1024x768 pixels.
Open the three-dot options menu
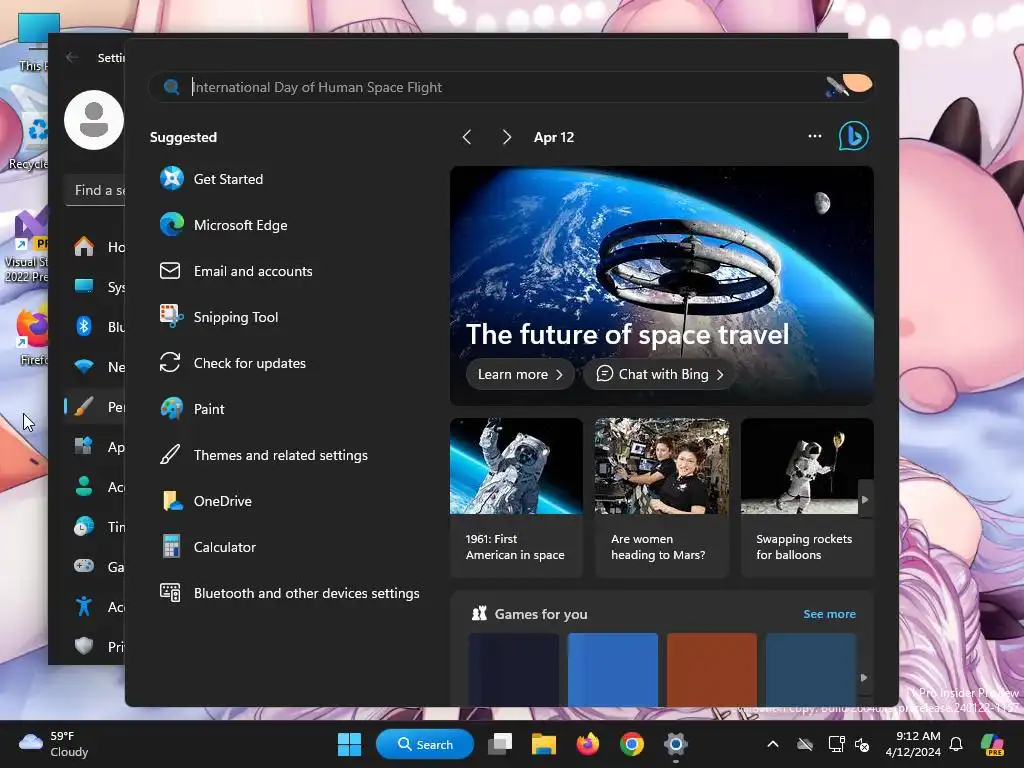814,136
